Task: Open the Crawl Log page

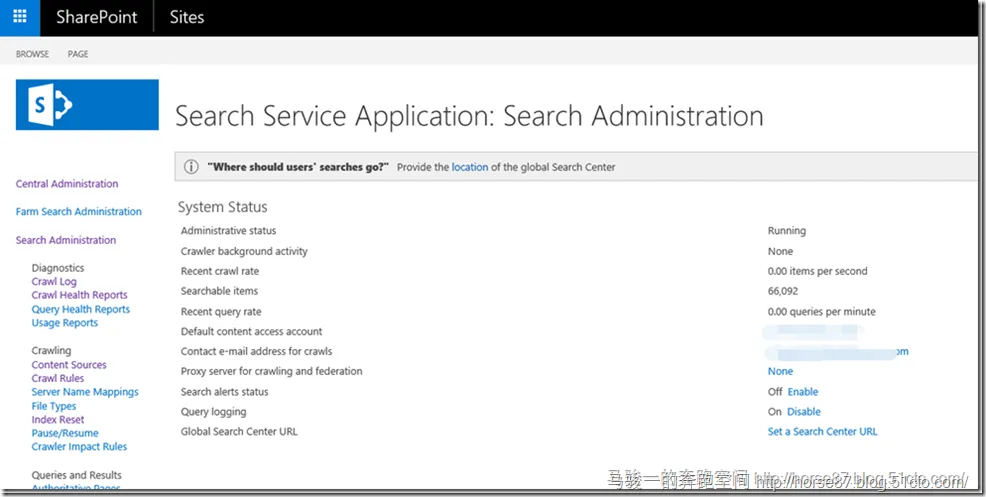Action: [x=54, y=282]
